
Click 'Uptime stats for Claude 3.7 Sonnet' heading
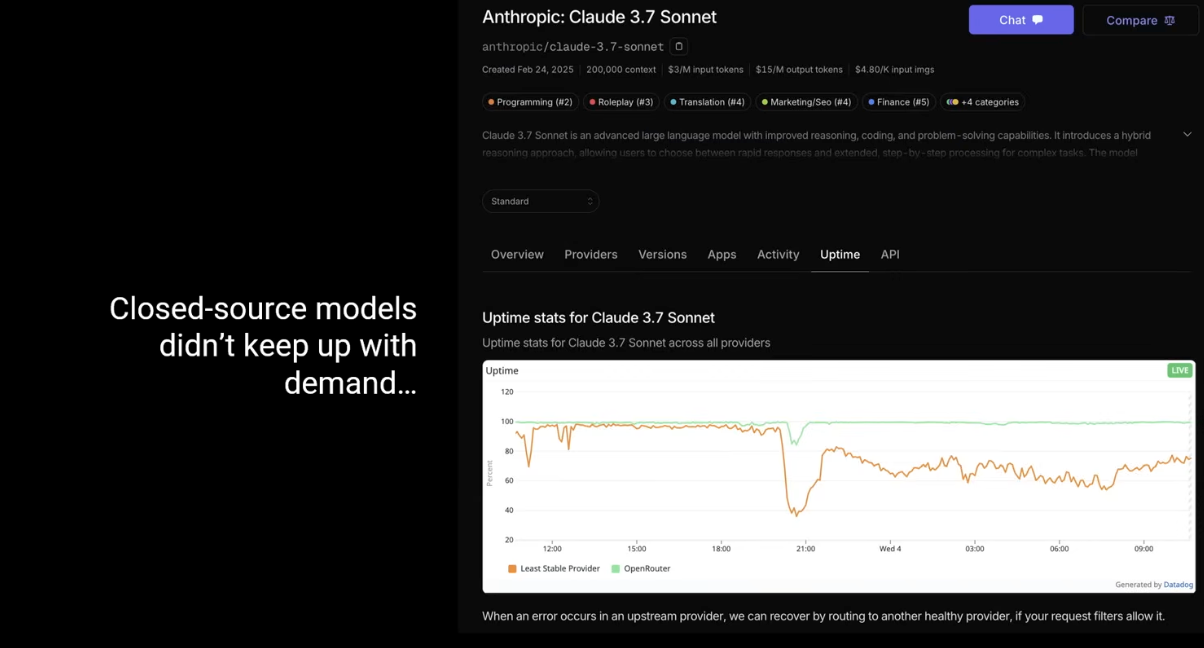(598, 318)
